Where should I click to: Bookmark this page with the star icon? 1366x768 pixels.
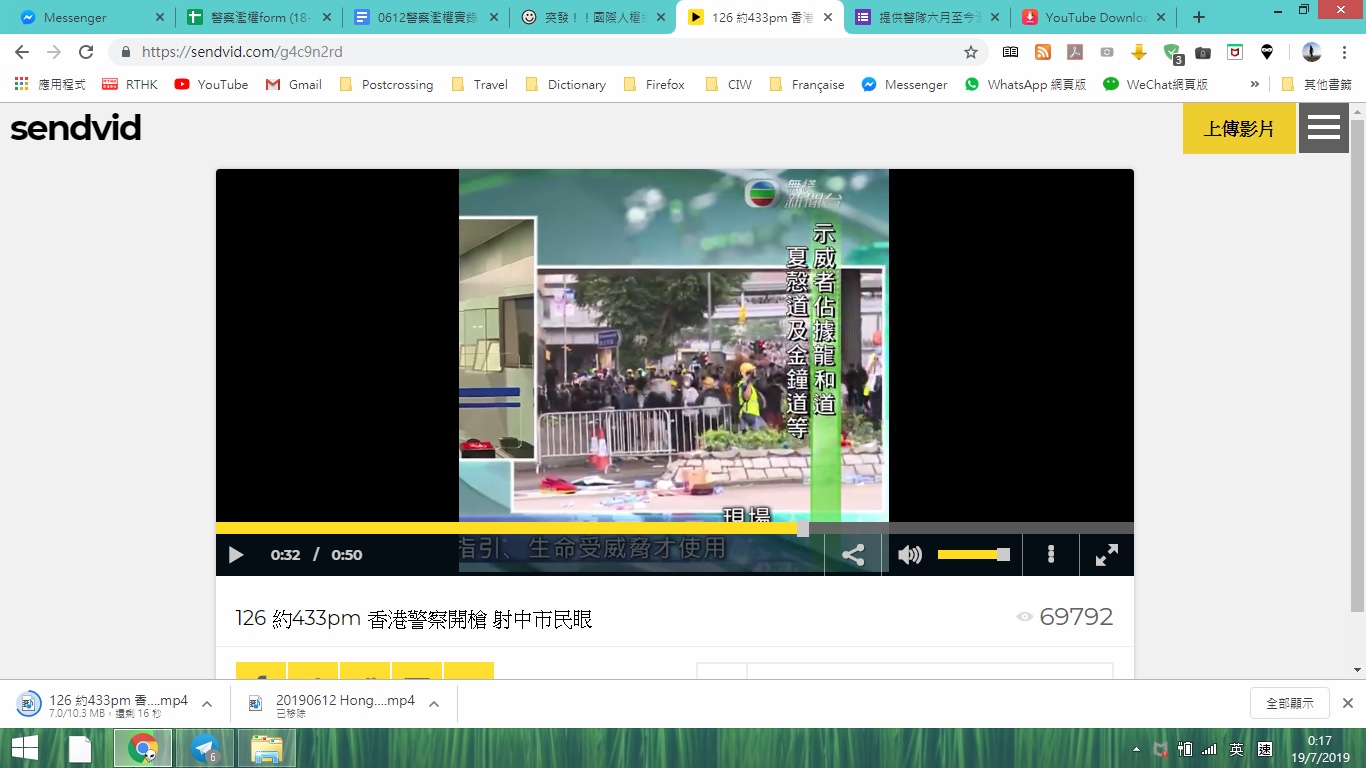pyautogui.click(x=970, y=52)
